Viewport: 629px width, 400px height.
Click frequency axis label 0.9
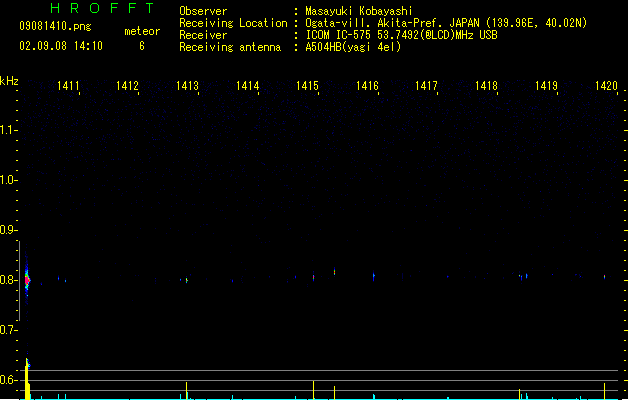(x=8, y=230)
